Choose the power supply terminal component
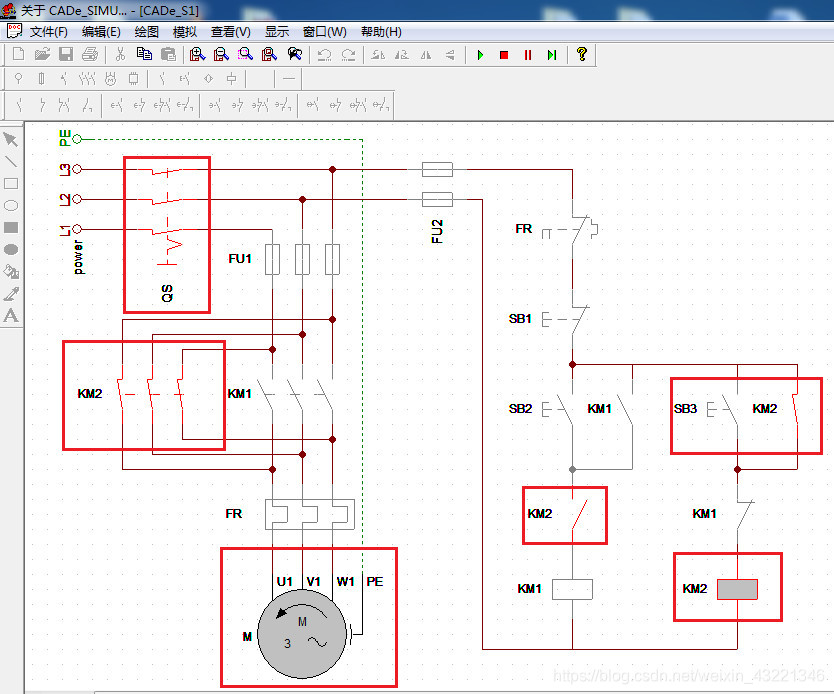The width and height of the screenshot is (834, 694). click(18, 79)
